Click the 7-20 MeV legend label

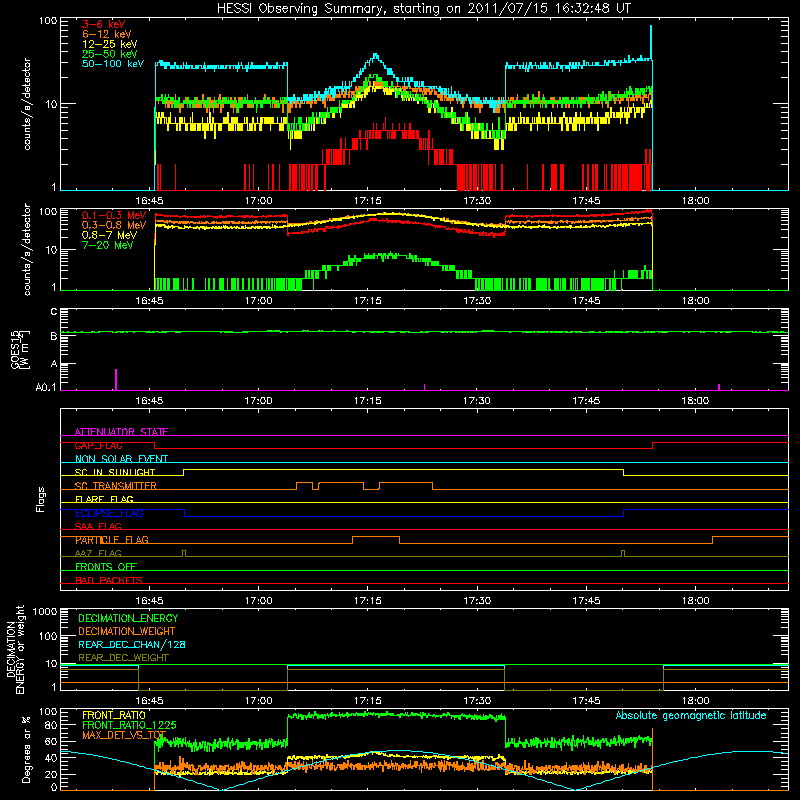[x=107, y=245]
